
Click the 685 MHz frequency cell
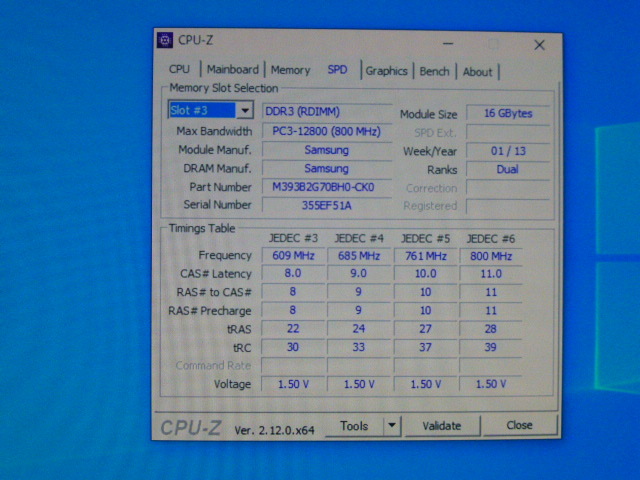pos(359,256)
